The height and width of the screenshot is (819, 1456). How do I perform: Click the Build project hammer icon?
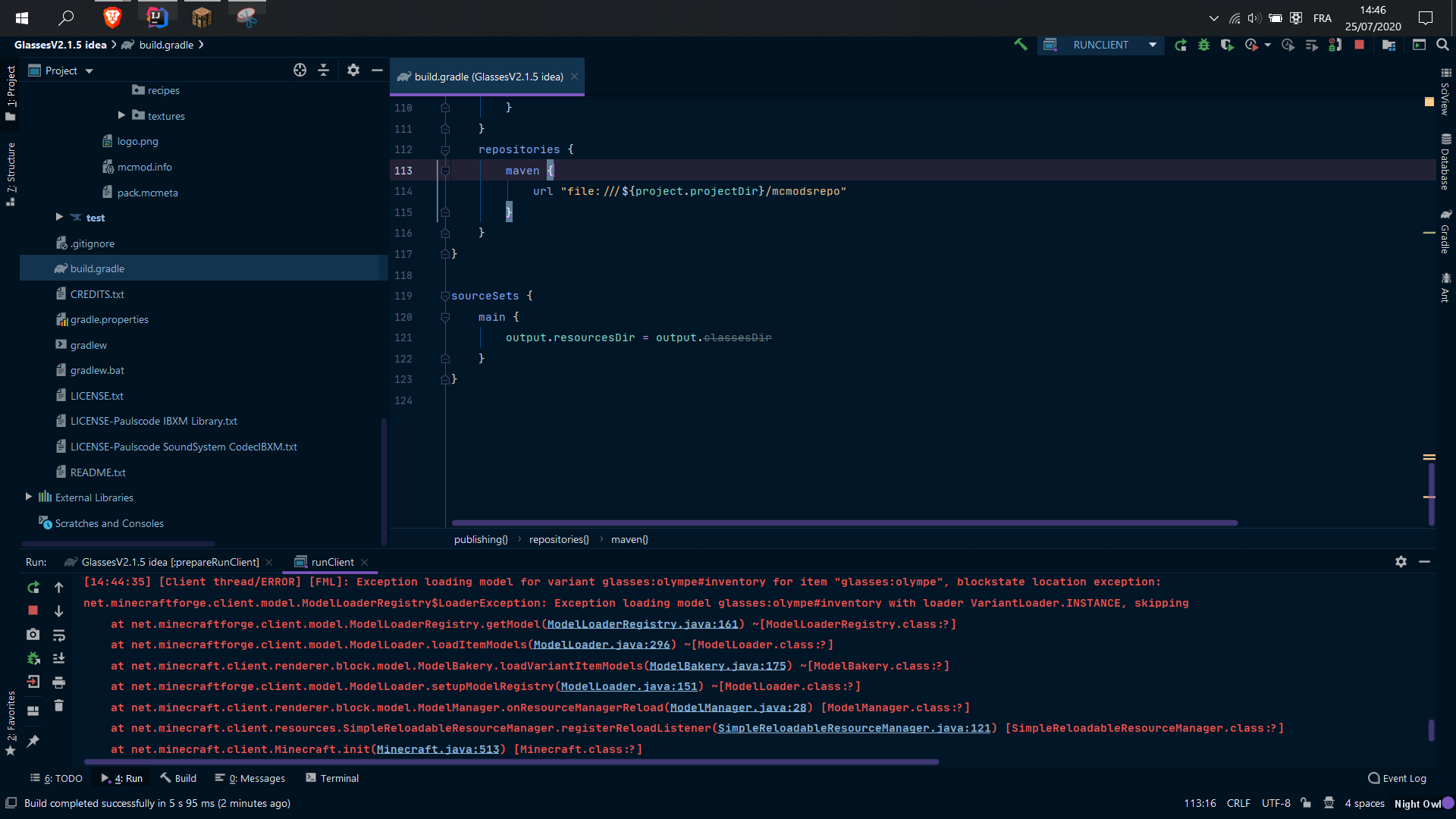pos(1021,45)
